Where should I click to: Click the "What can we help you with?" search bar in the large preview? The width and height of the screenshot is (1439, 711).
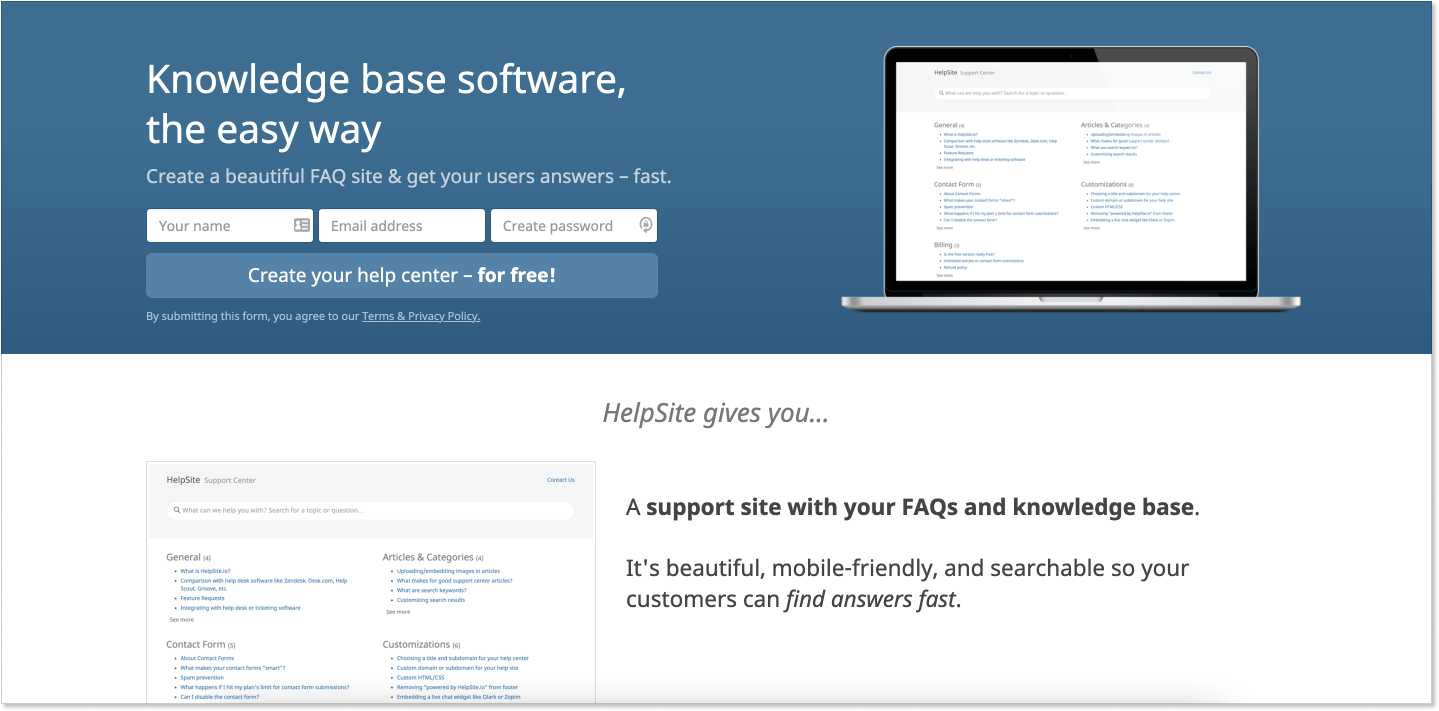370,510
